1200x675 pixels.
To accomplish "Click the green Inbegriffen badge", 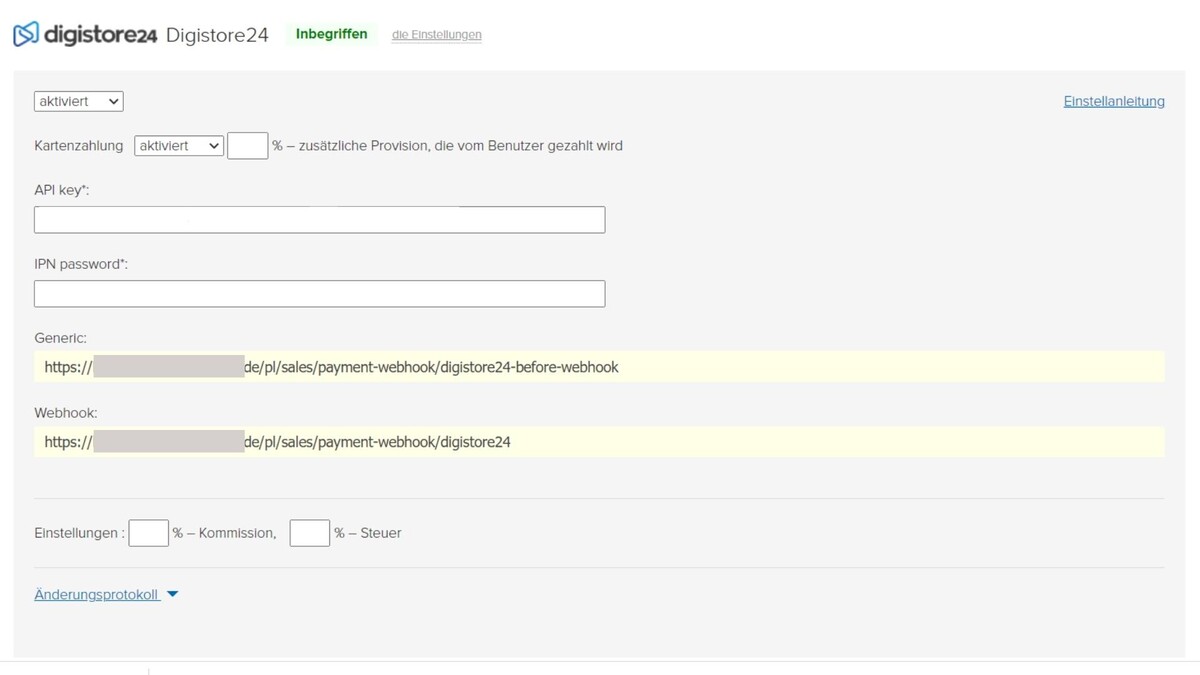I will (331, 34).
